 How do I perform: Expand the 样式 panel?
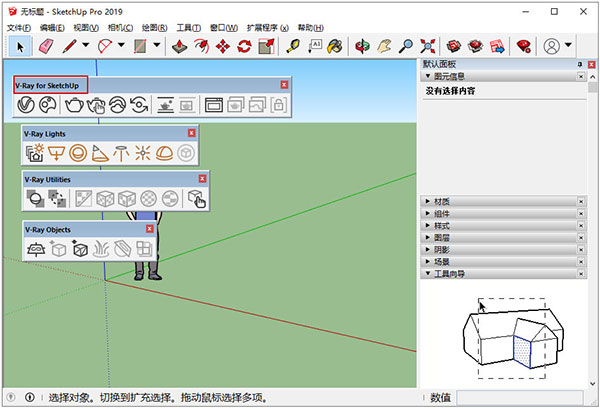427,225
